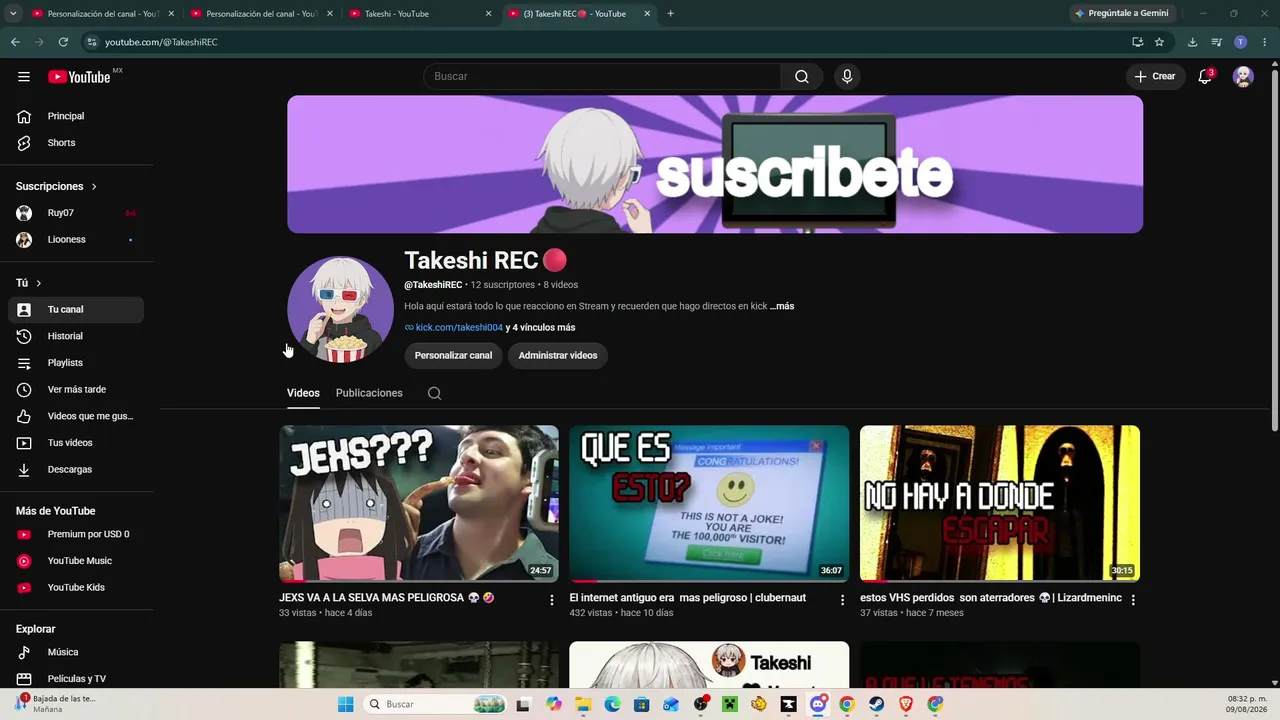The width and height of the screenshot is (1280, 720).
Task: Open the 'QUE ES ESTO?' video thumbnail
Action: [709, 503]
